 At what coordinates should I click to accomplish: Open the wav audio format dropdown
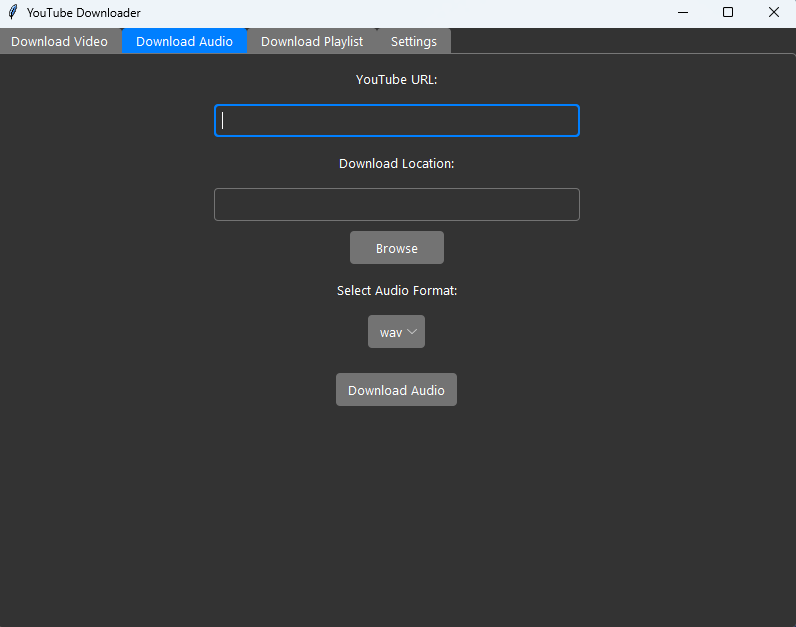(x=396, y=332)
